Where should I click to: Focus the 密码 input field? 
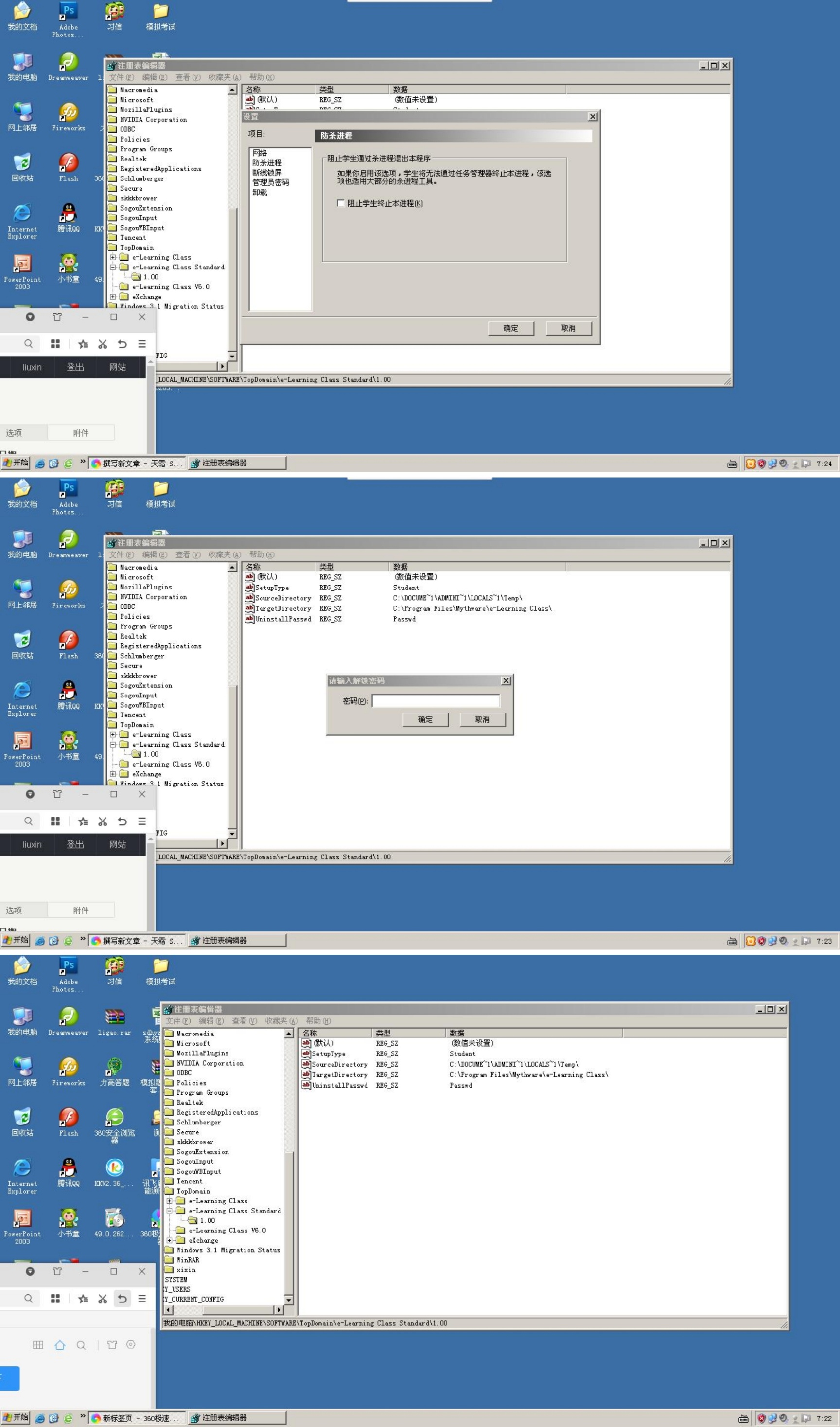coord(435,701)
